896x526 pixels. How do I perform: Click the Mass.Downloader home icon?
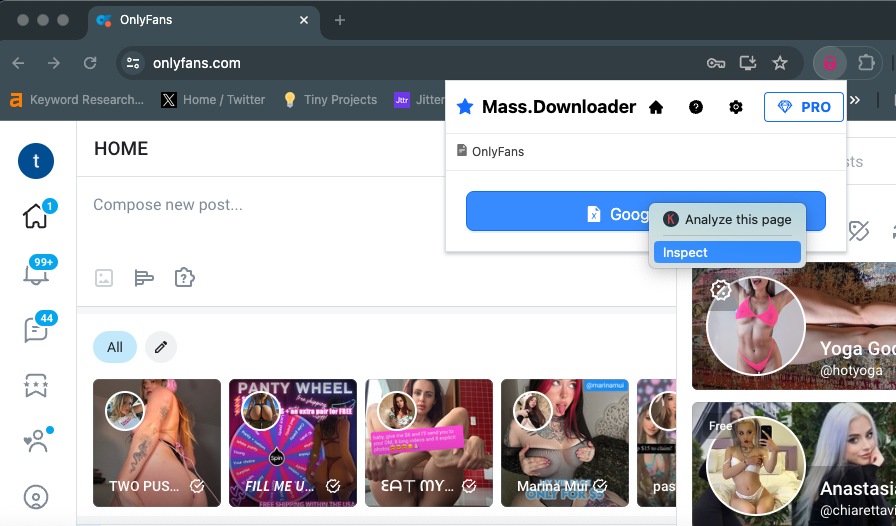point(656,107)
